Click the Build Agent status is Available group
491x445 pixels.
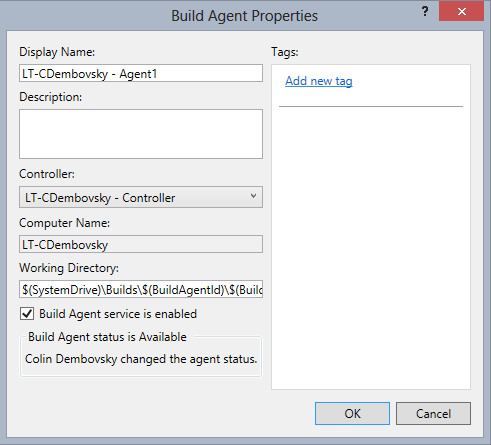click(x=141, y=355)
